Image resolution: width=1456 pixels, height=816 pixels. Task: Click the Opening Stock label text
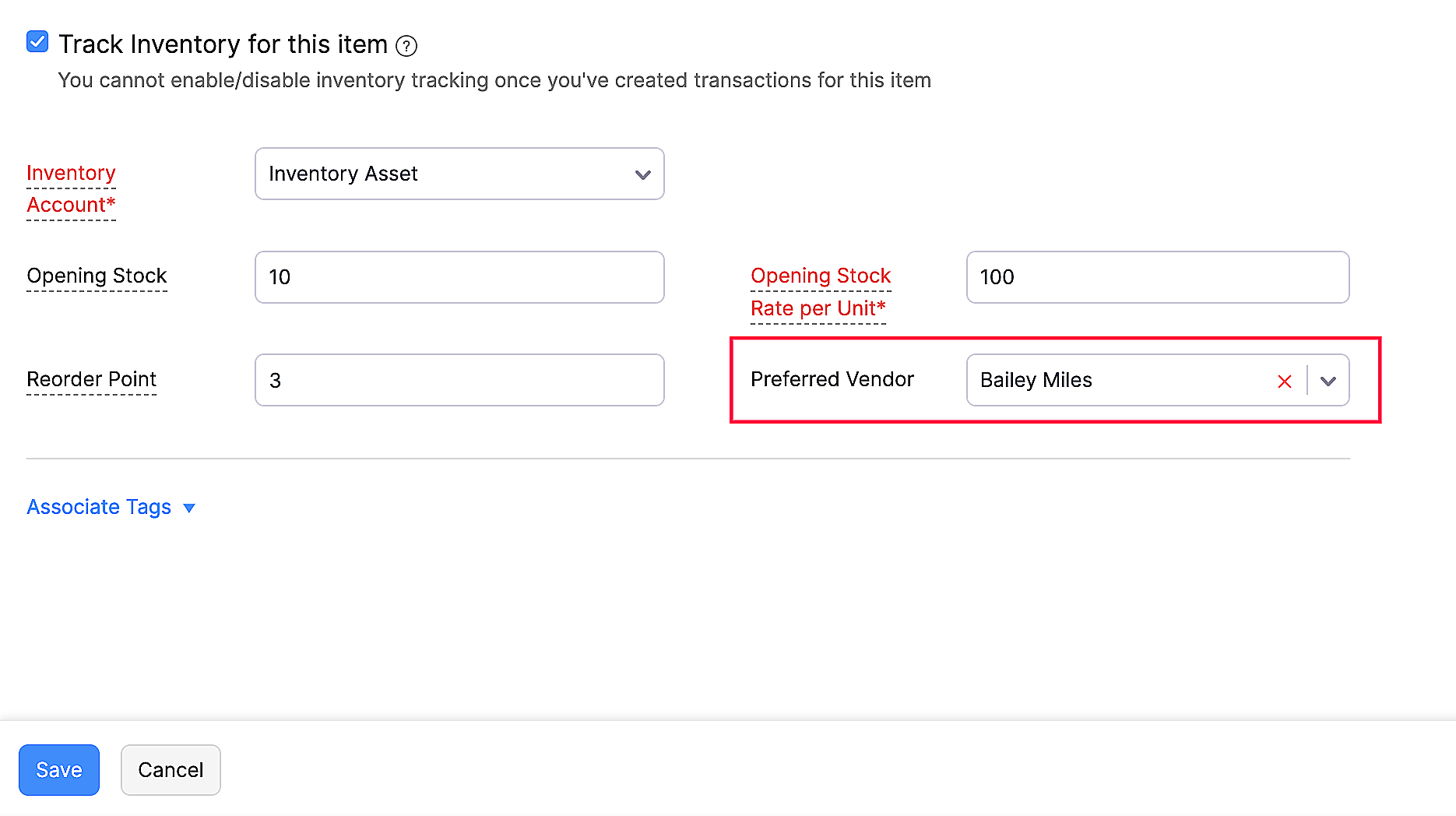pyautogui.click(x=97, y=276)
